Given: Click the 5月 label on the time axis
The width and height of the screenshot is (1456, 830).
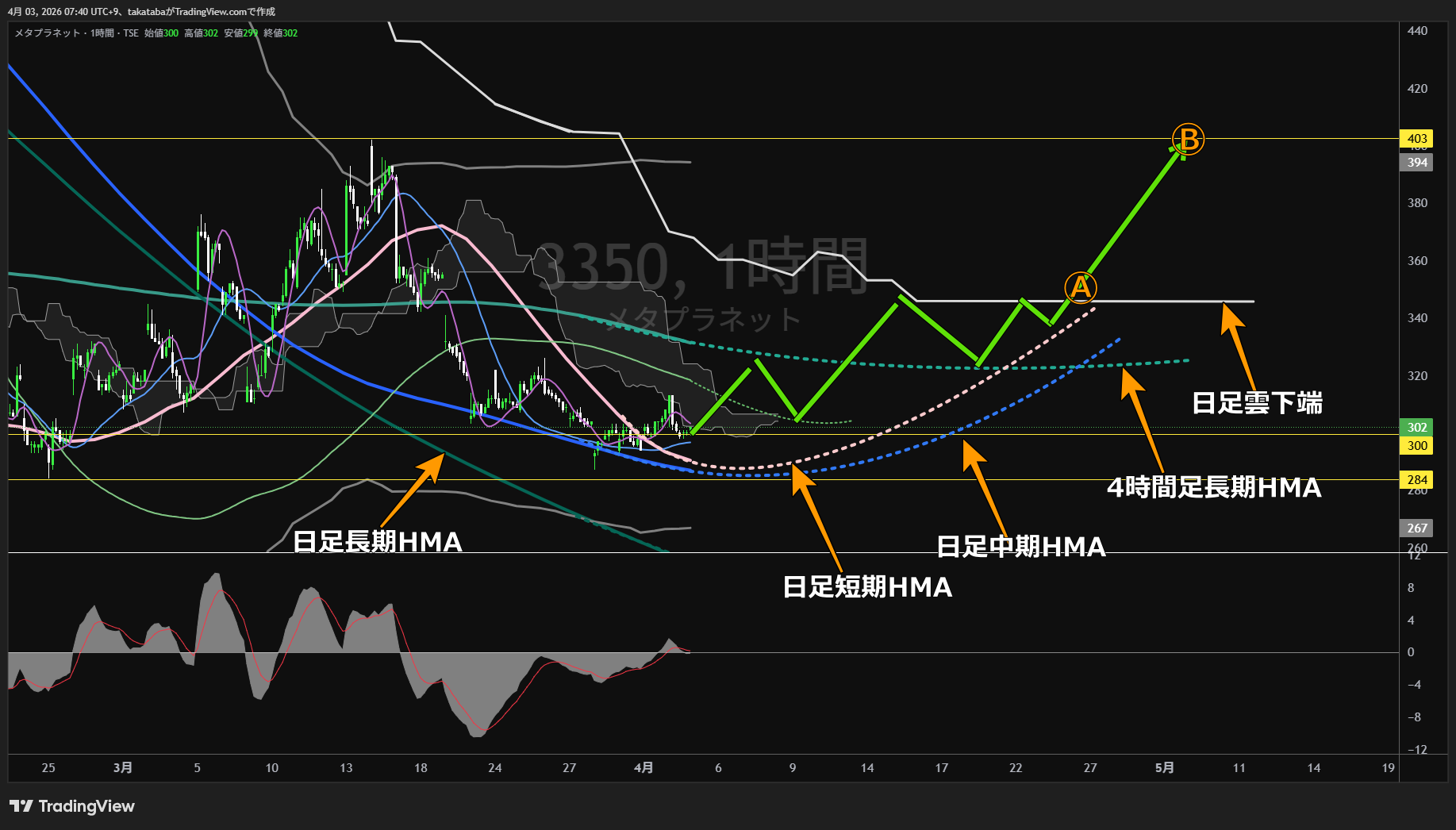Looking at the screenshot, I should 1164,768.
